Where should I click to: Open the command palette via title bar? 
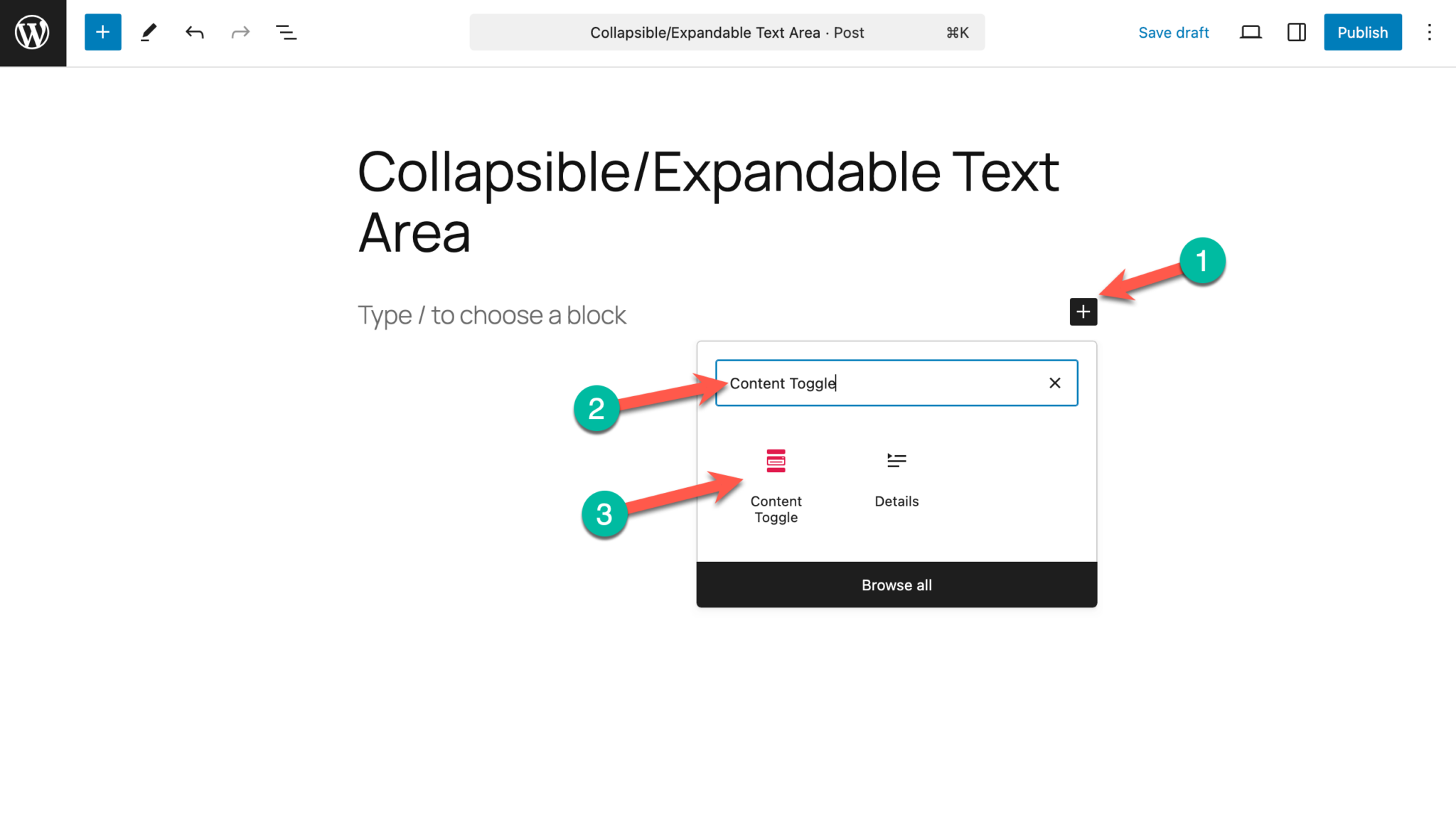click(727, 32)
